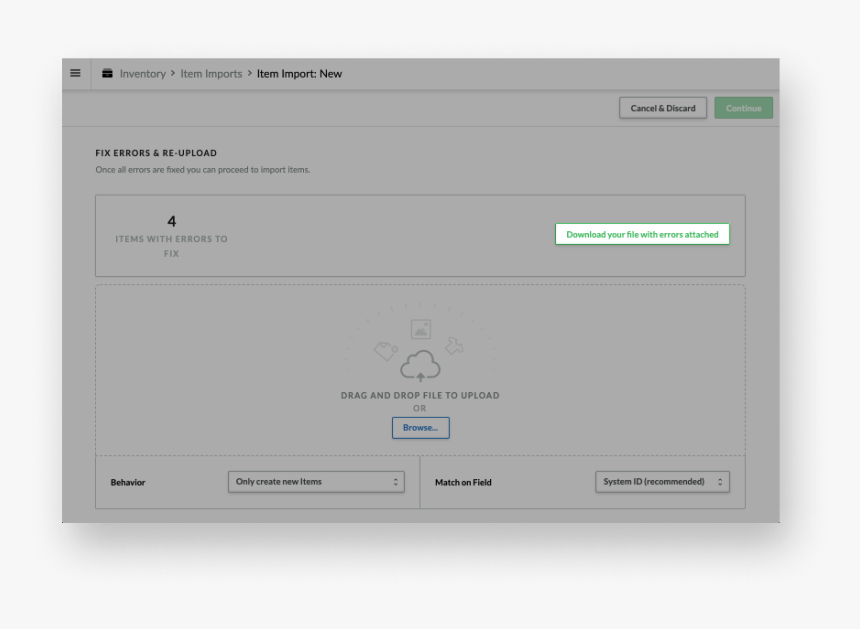Click the 'Drag and drop file to upload' text
The image size is (860, 629).
point(420,395)
